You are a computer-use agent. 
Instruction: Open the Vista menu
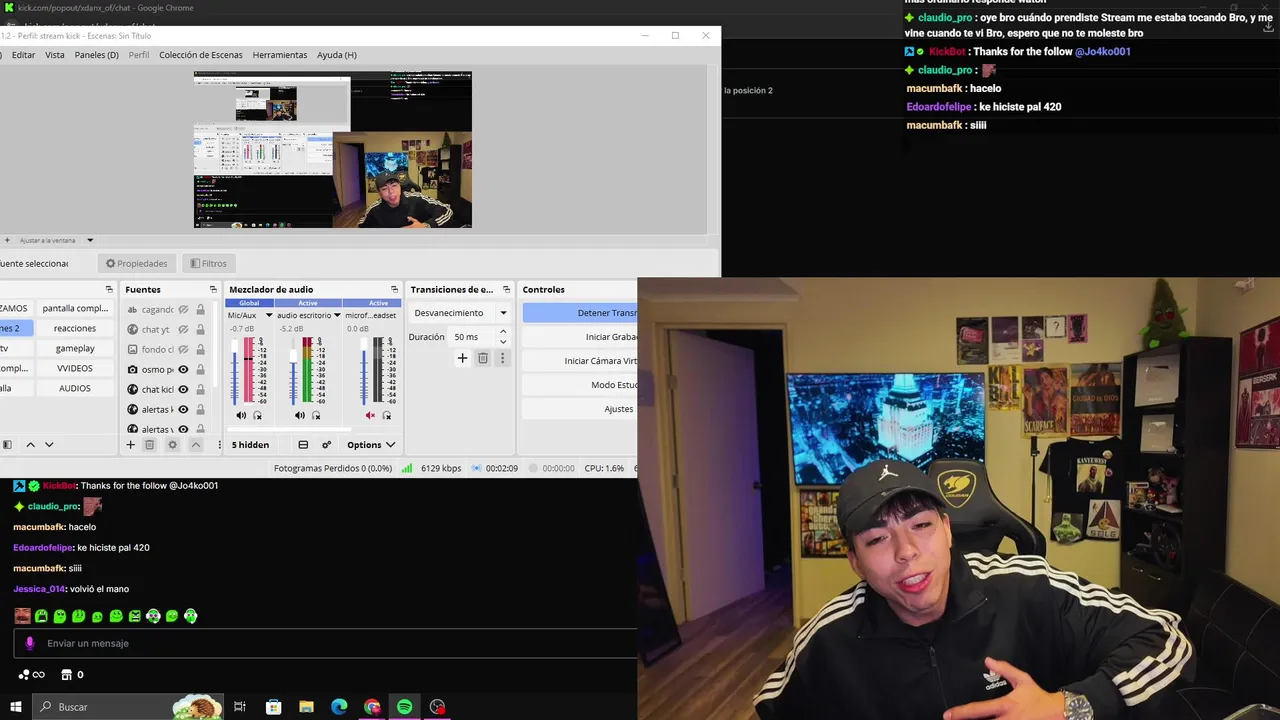[54, 55]
